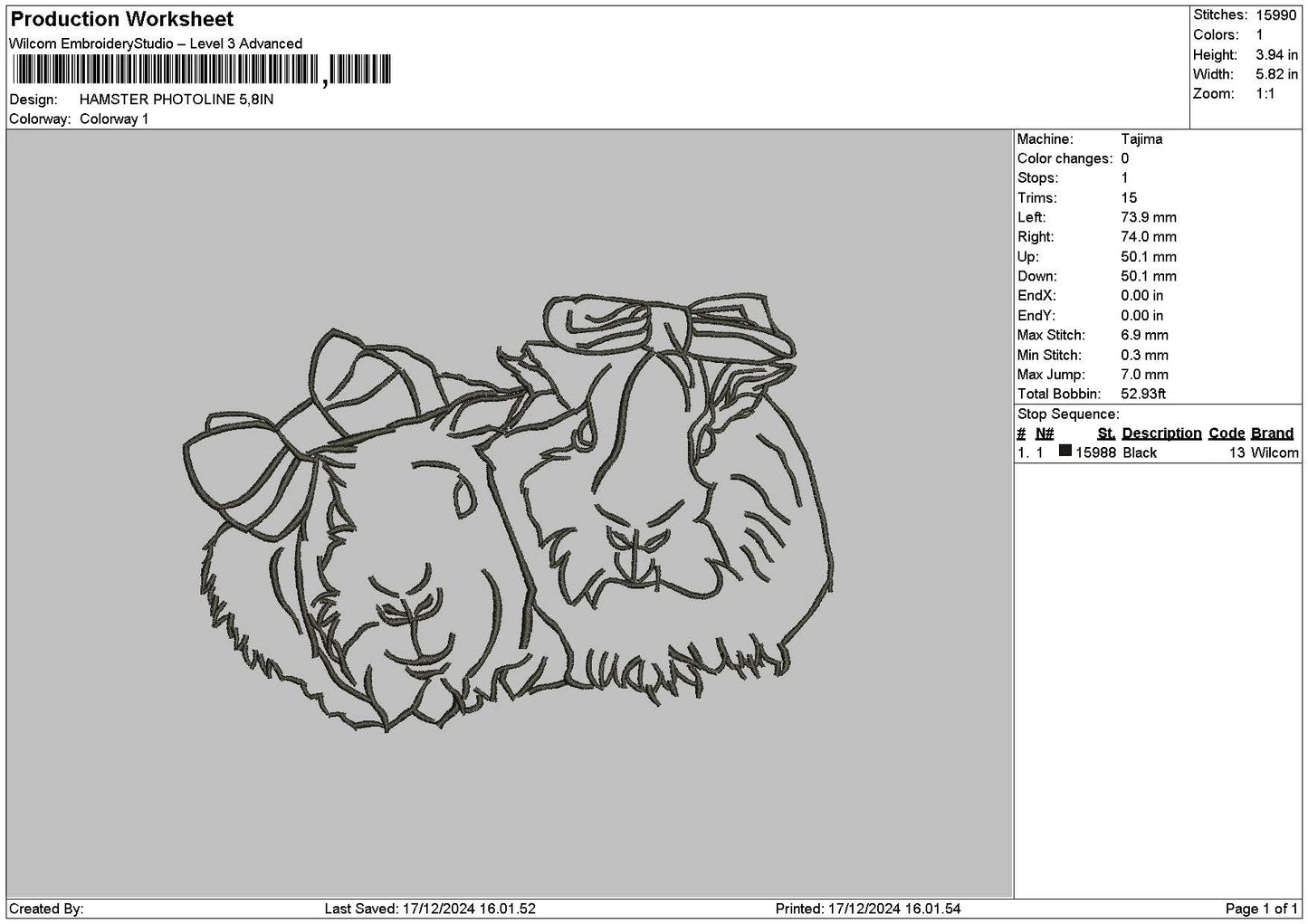Click the black thread color swatch
The height and width of the screenshot is (924, 1308).
(x=1065, y=451)
